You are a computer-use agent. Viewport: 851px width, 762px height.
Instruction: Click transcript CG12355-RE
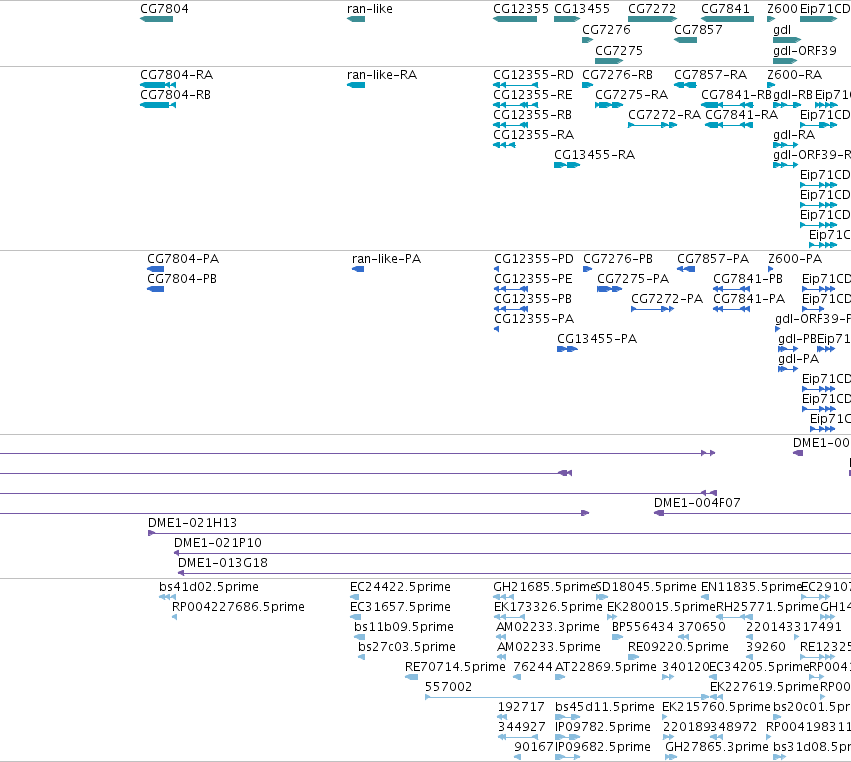532,95
